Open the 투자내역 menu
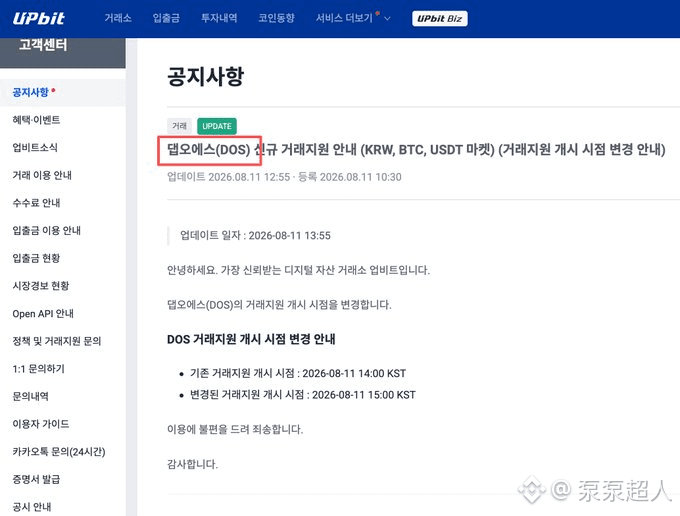 219,18
